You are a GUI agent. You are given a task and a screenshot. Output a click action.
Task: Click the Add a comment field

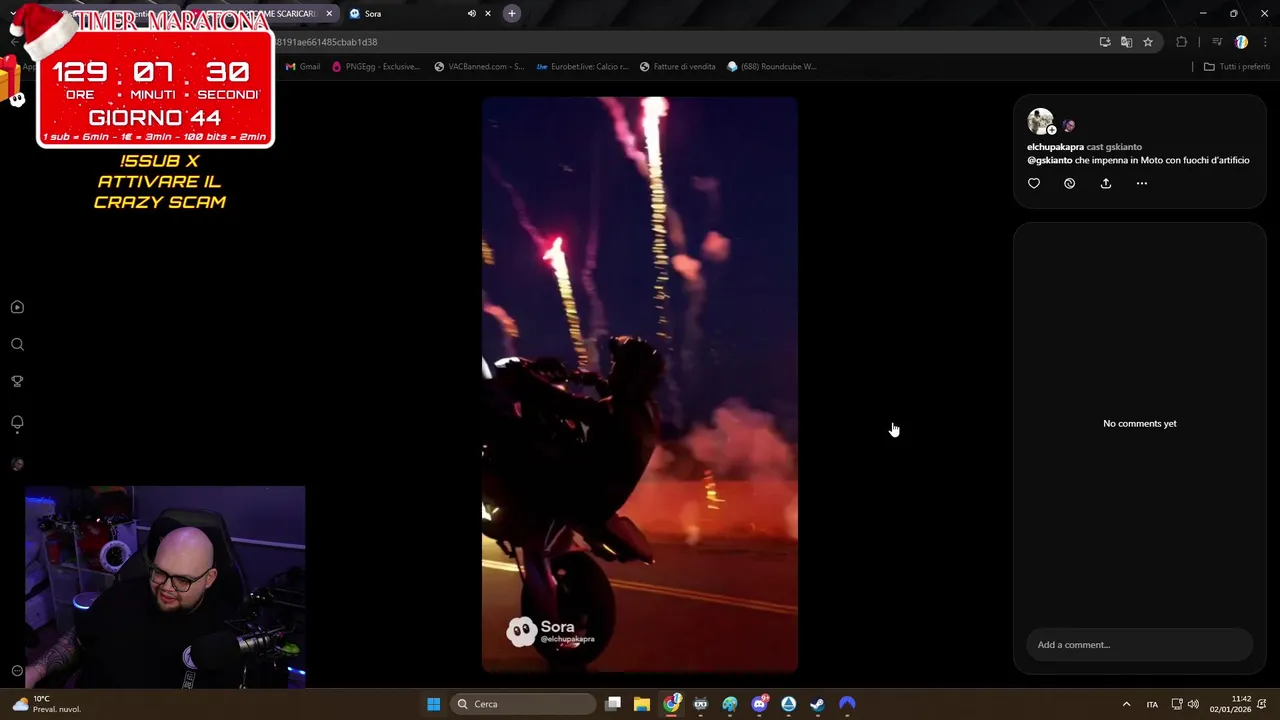[1140, 645]
